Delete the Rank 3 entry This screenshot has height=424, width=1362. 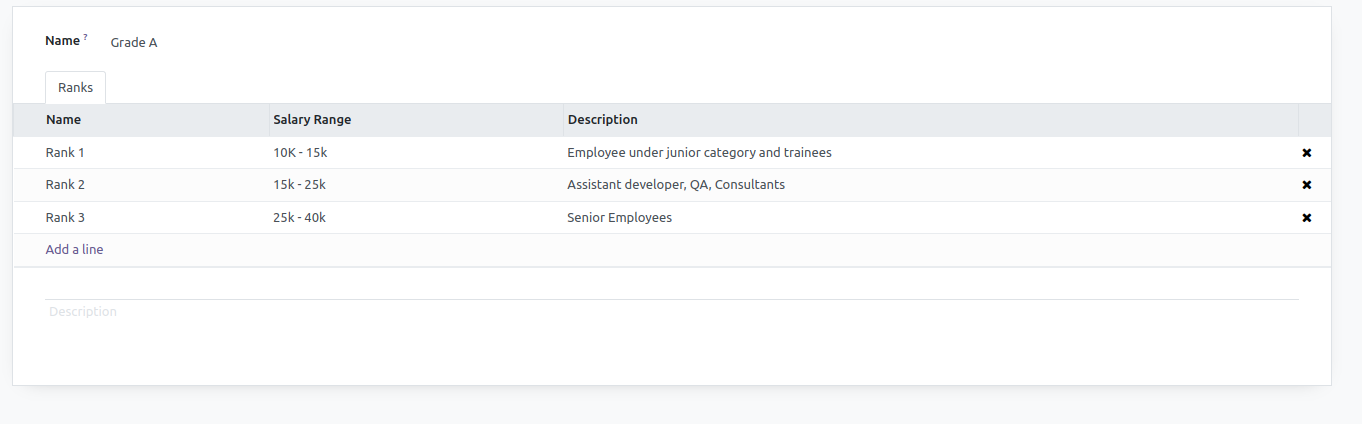pos(1306,218)
